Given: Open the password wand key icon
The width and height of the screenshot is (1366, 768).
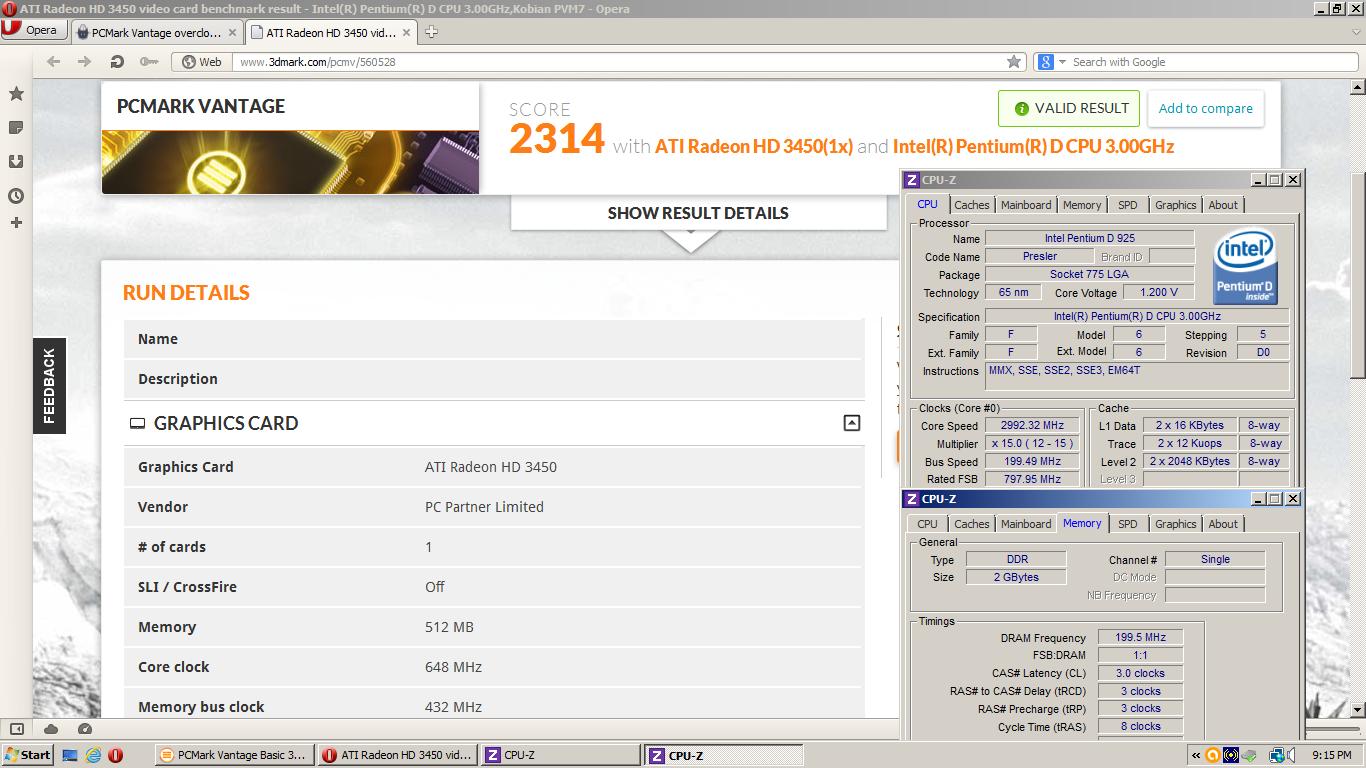Looking at the screenshot, I should [149, 62].
